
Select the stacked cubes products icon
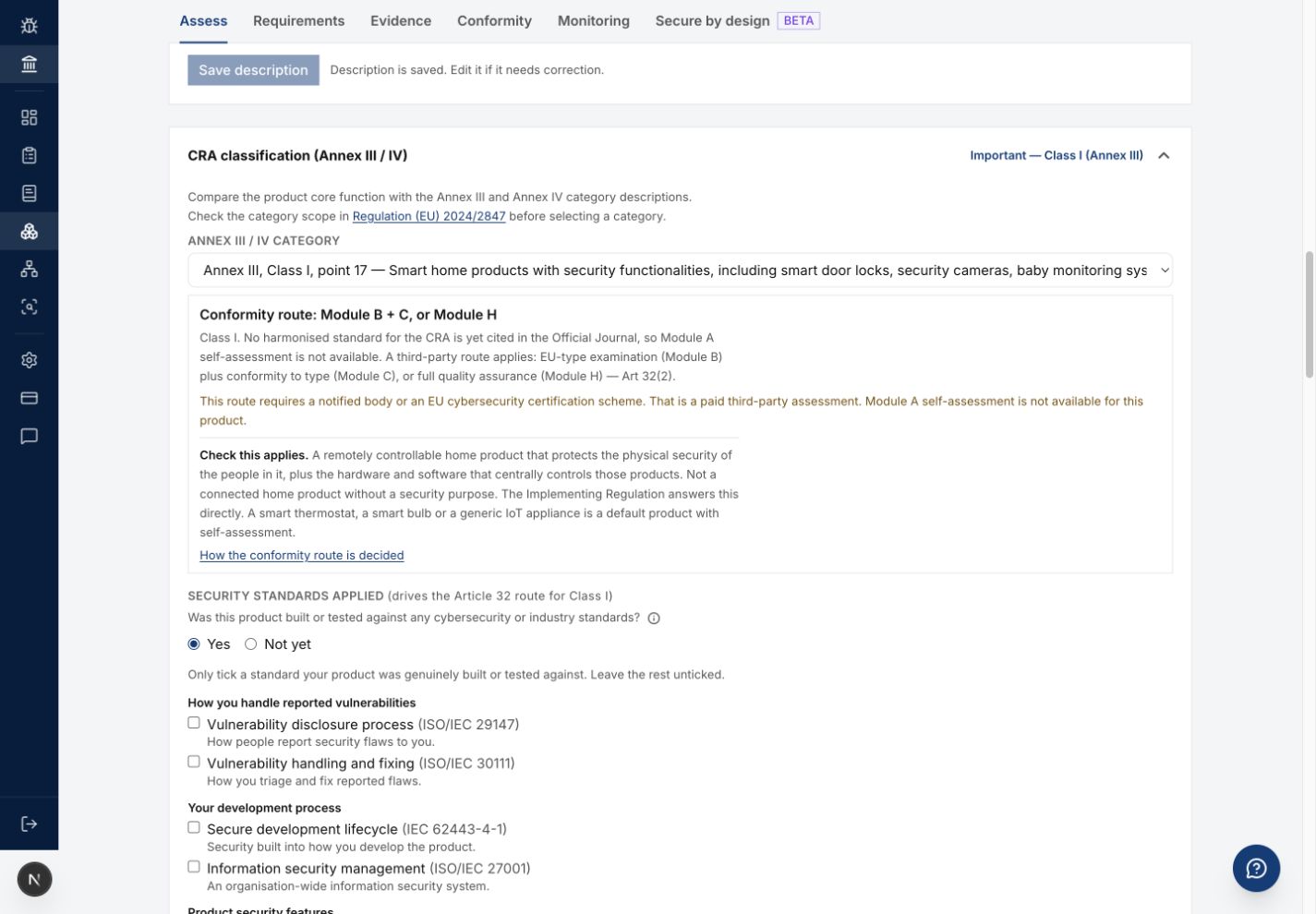click(29, 231)
